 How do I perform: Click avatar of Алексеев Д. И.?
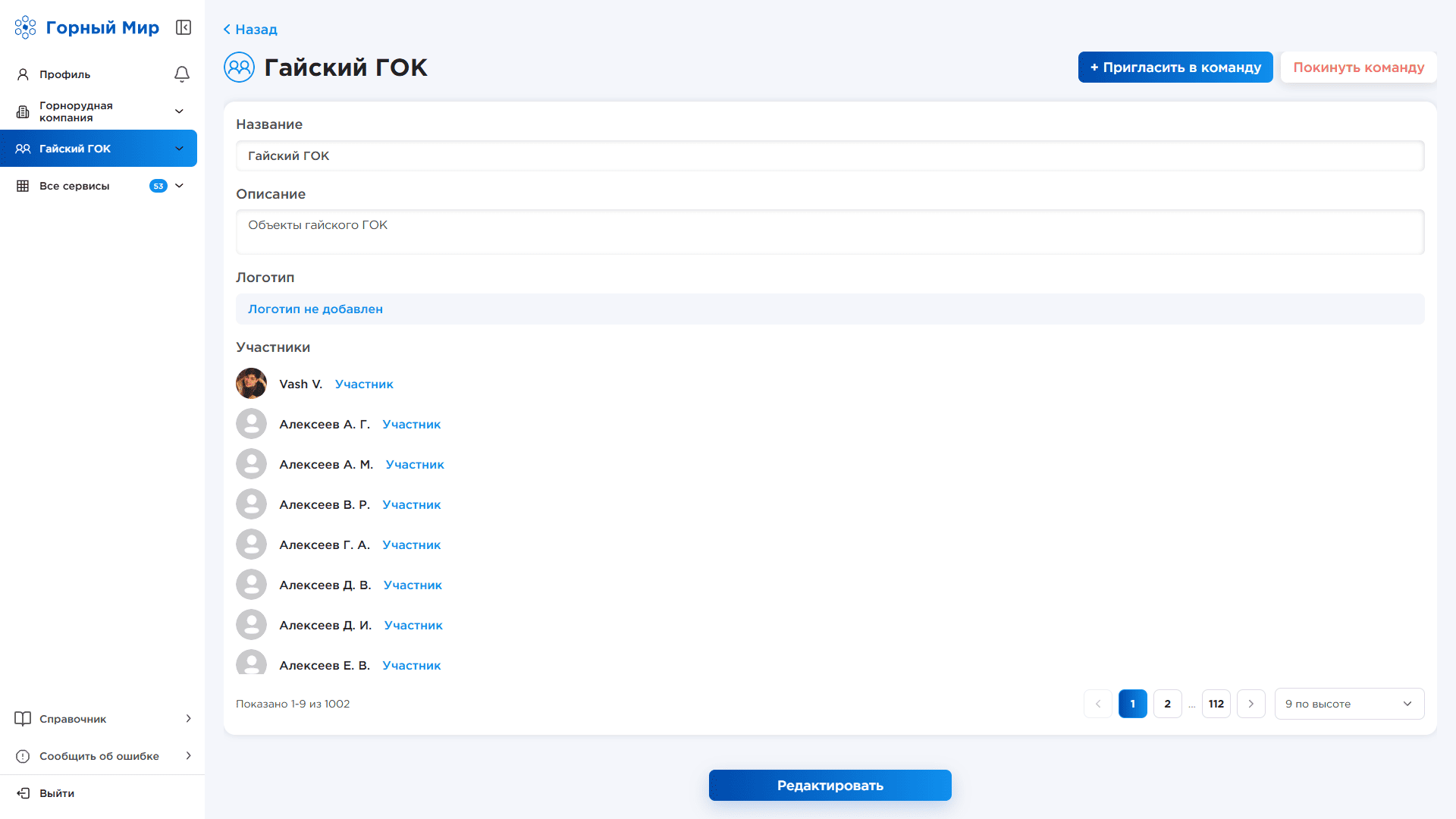[x=251, y=625]
